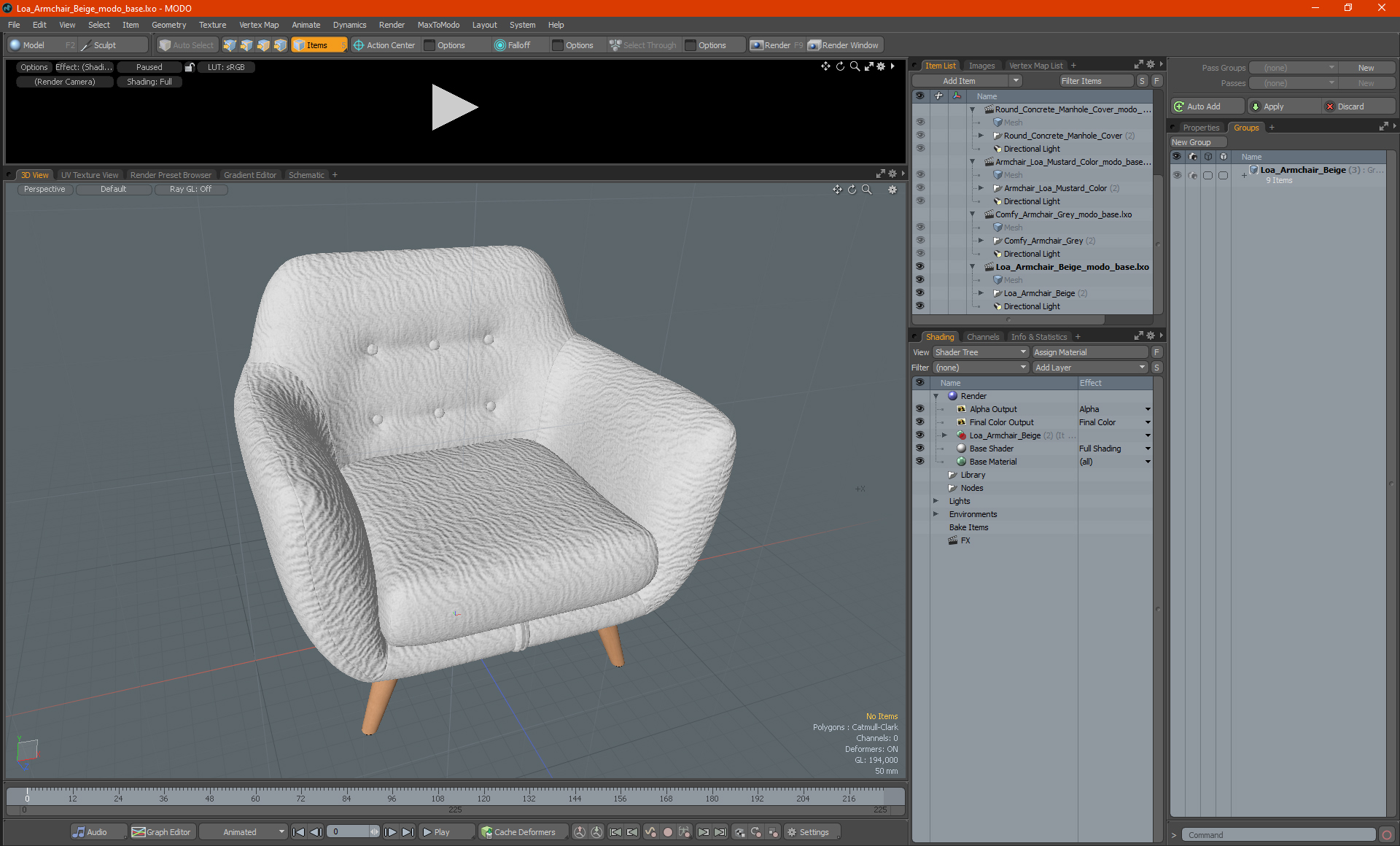Open playback Settings gear
The image size is (1400, 846).
point(792,832)
